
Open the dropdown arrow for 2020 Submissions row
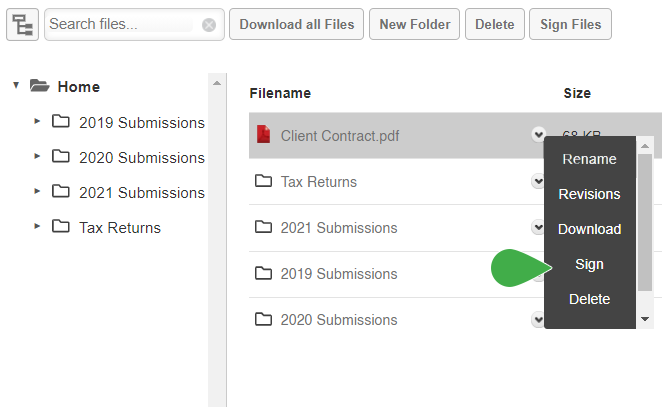coord(538,319)
